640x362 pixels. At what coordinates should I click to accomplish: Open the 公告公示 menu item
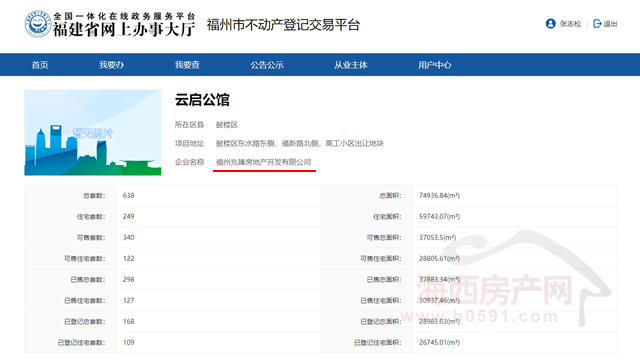pos(267,65)
